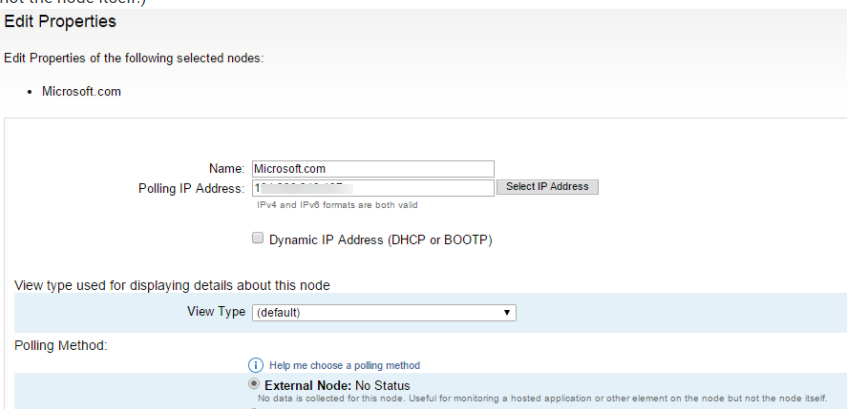This screenshot has height=418, width=858.
Task: Click the Select IP Address button
Action: (547, 187)
